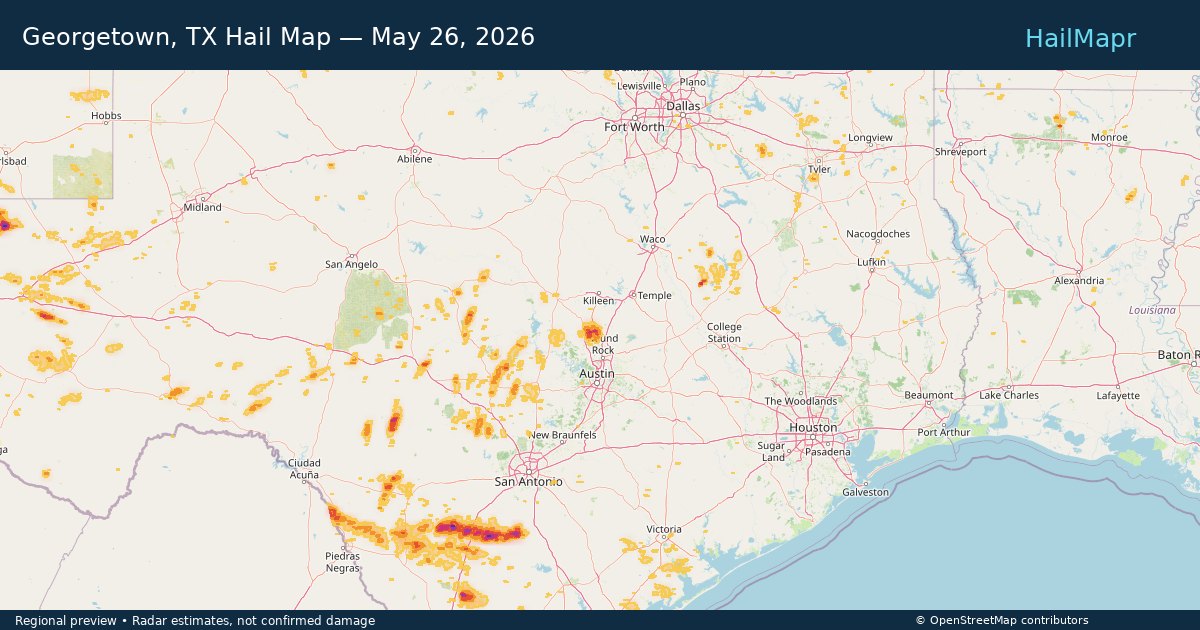Click the Alexandria label
Image resolution: width=1200 pixels, height=630 pixels.
[1079, 281]
